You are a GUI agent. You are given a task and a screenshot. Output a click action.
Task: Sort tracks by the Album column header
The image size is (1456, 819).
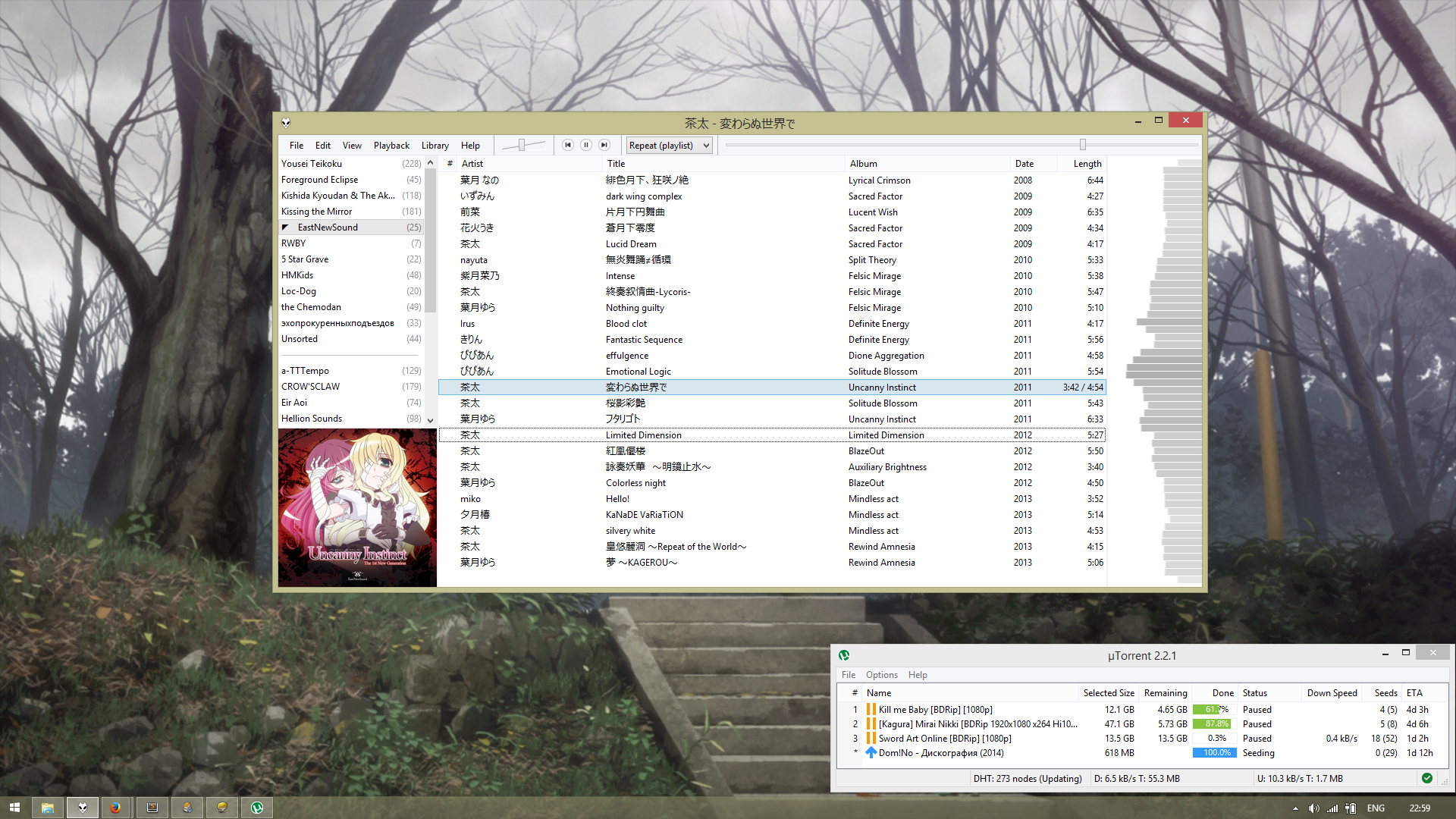point(864,164)
